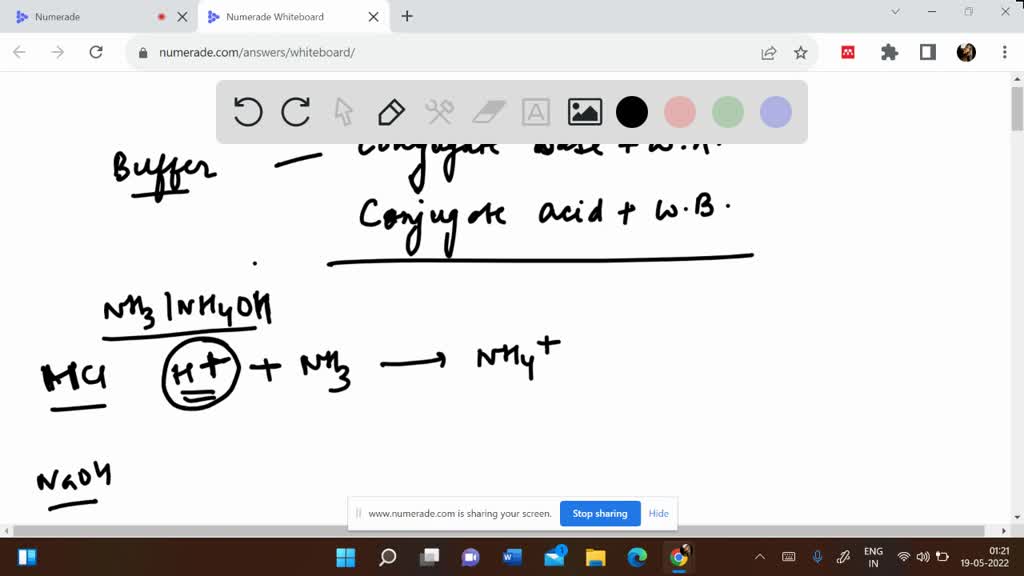This screenshot has width=1024, height=576.
Task: Select the Pointer tool
Action: 343,112
